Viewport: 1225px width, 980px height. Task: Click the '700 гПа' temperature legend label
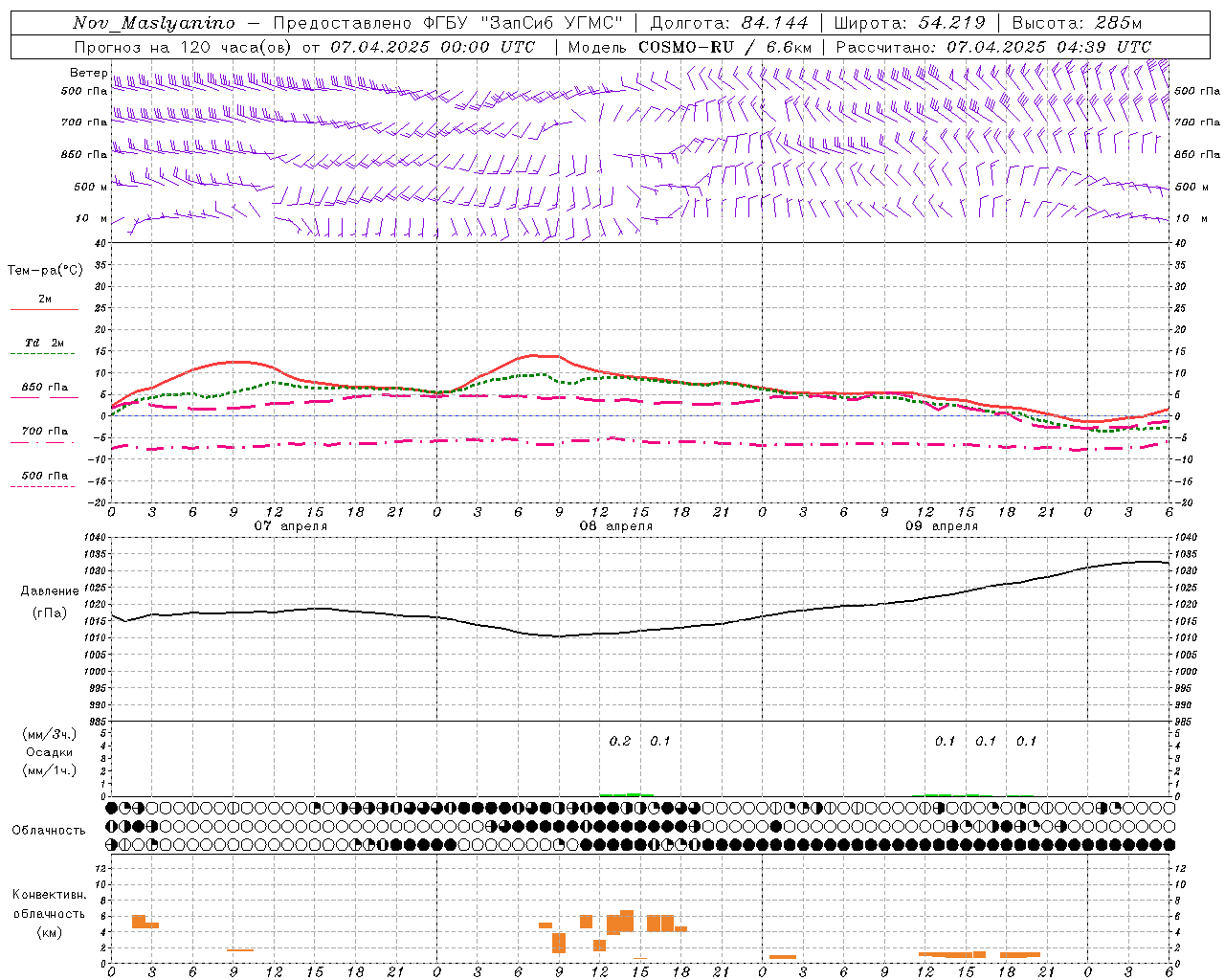(44, 432)
